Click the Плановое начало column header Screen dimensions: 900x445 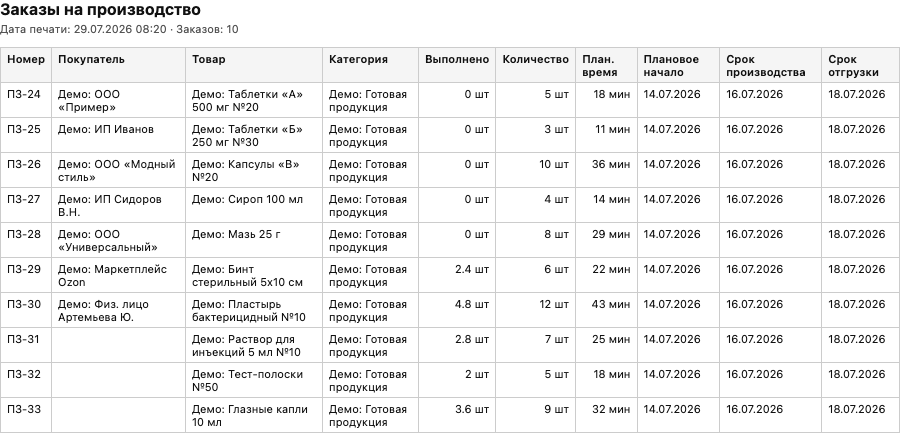(x=671, y=66)
